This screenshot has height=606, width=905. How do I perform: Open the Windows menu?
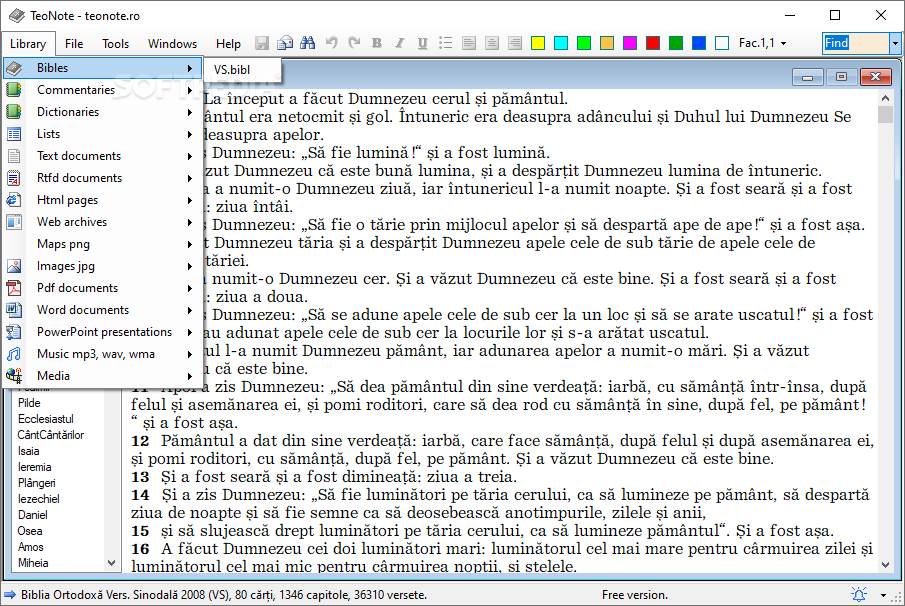click(x=172, y=44)
